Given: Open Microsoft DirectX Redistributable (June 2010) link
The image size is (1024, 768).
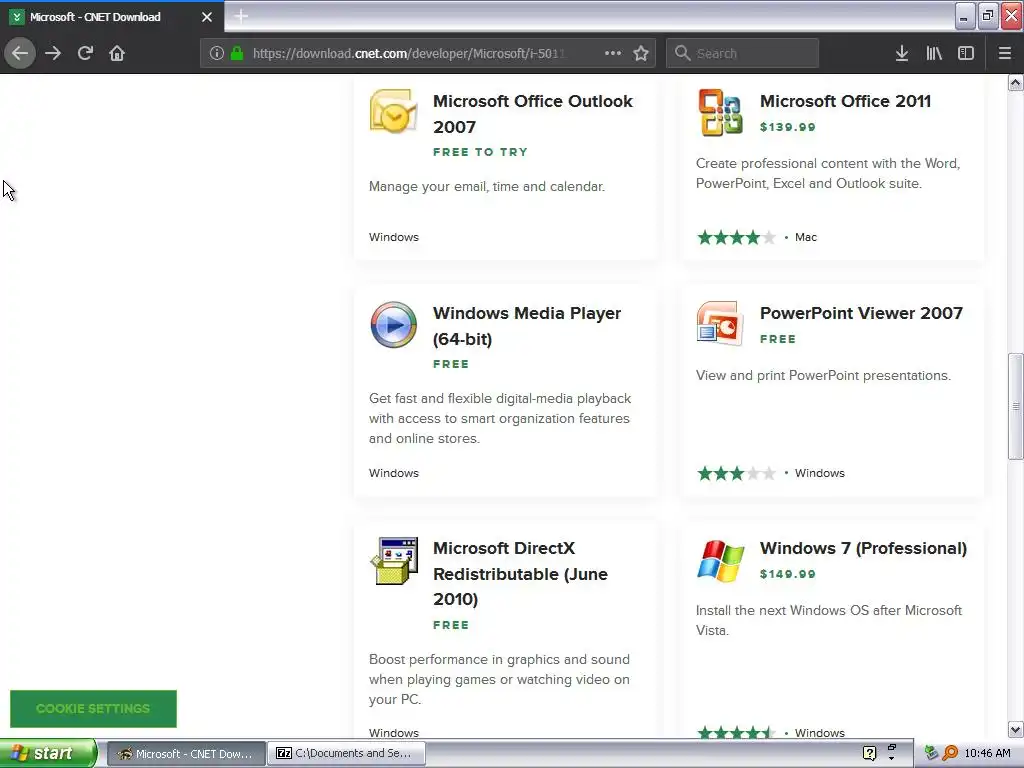Looking at the screenshot, I should point(520,573).
